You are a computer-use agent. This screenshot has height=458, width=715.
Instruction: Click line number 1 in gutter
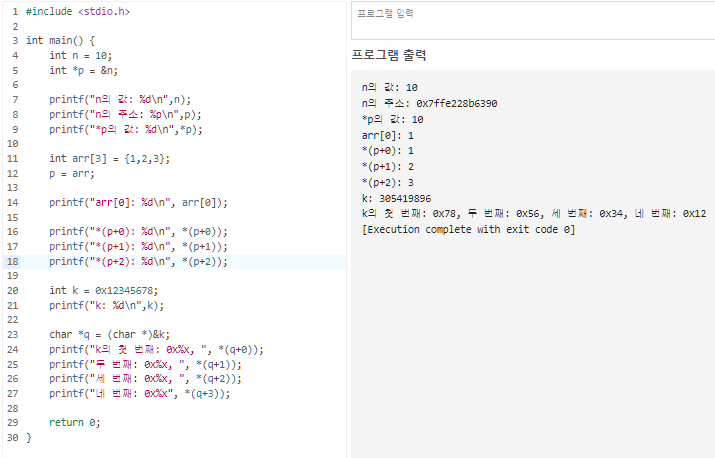point(16,12)
